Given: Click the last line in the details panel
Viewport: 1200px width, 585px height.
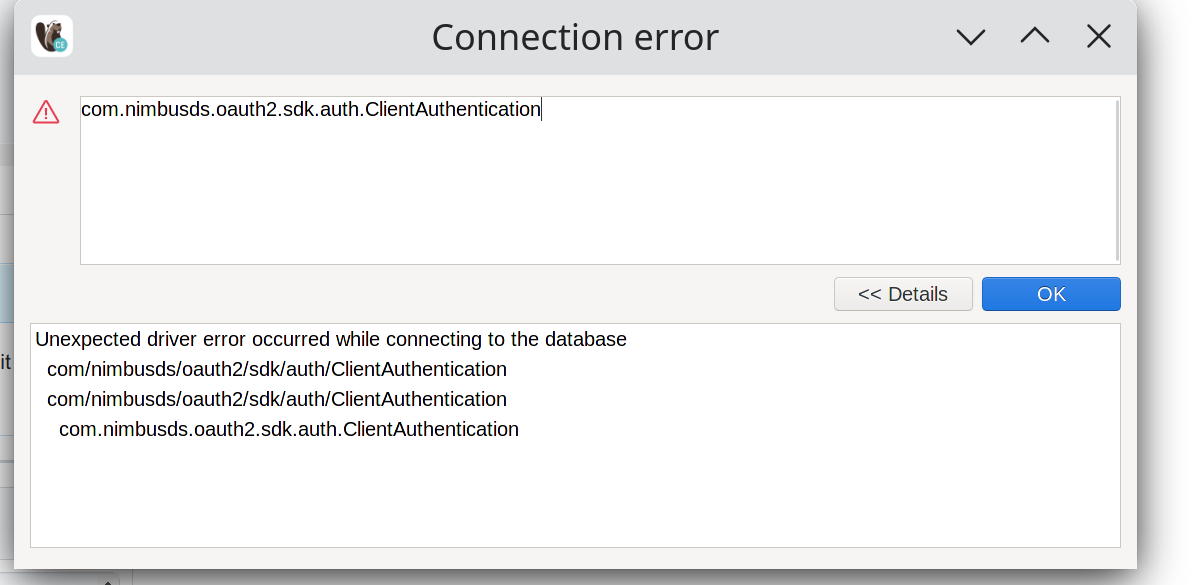Looking at the screenshot, I should pos(289,429).
